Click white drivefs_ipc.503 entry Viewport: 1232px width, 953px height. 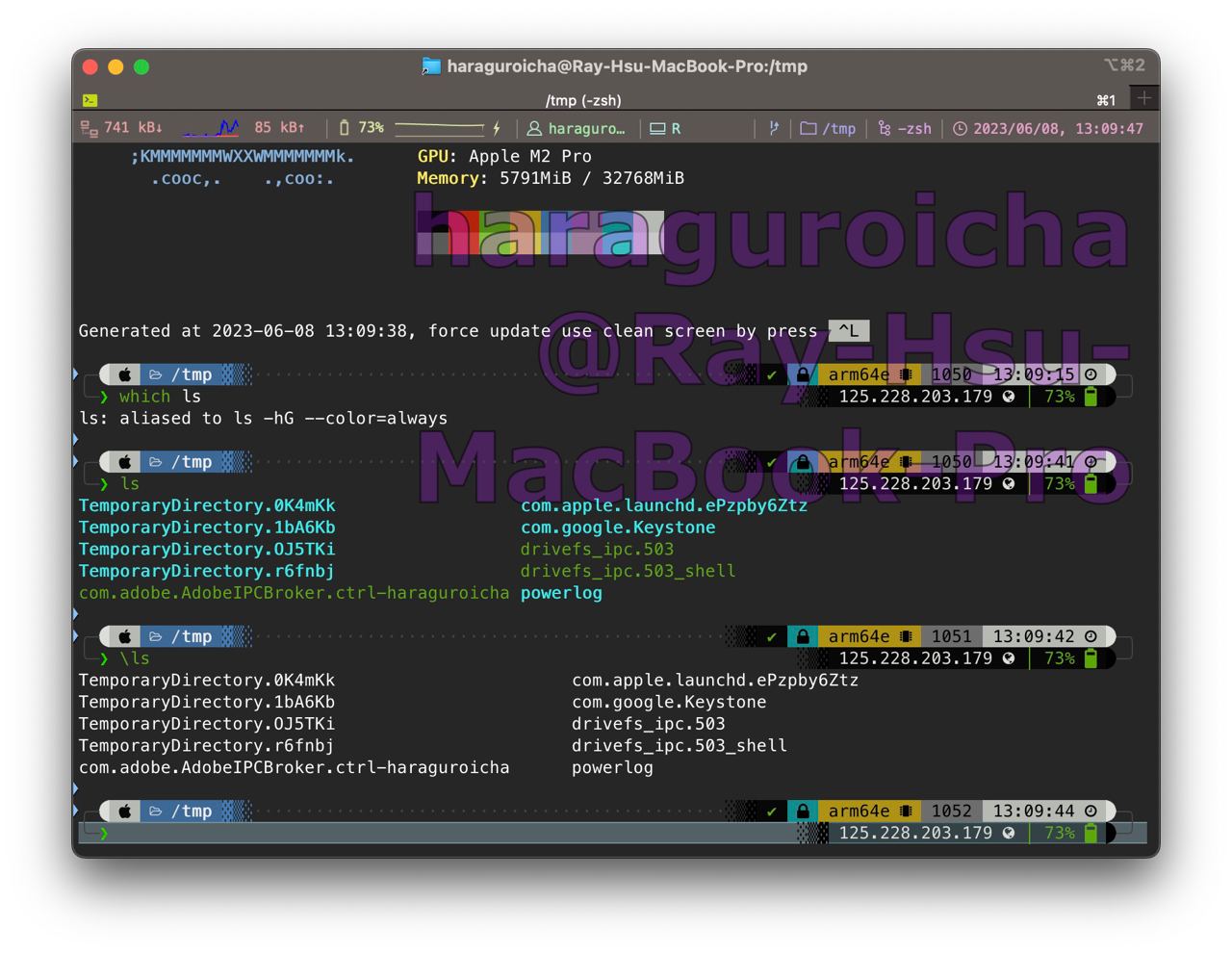[649, 724]
